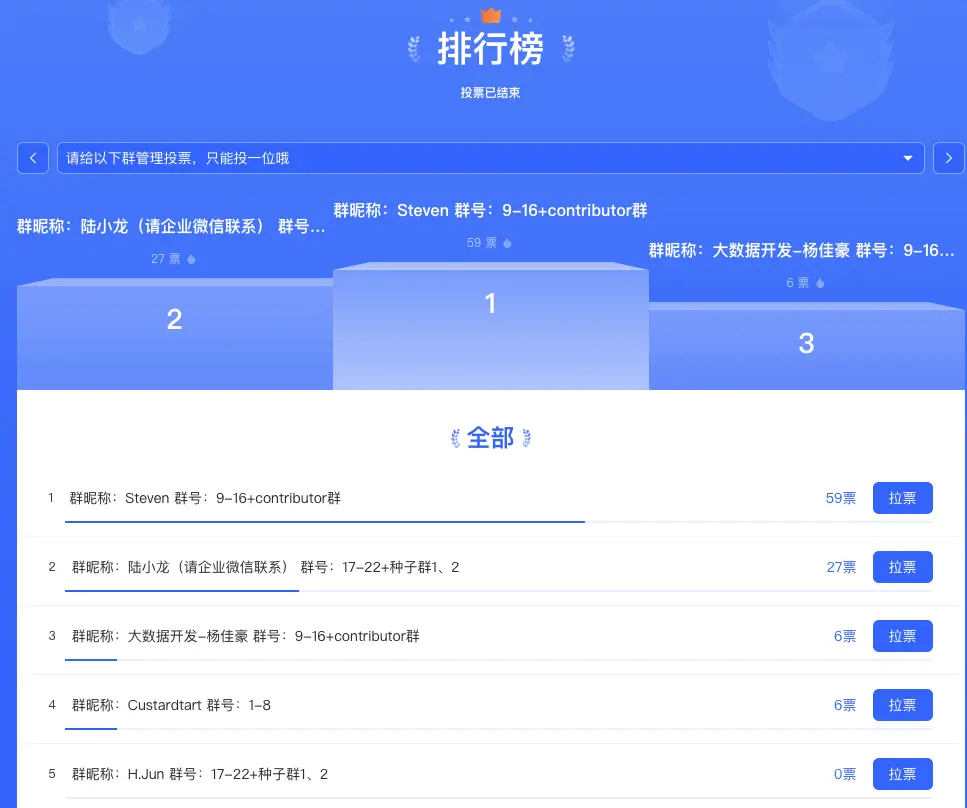Click the 27票 link on 陆小龙's row
967x808 pixels.
point(840,567)
